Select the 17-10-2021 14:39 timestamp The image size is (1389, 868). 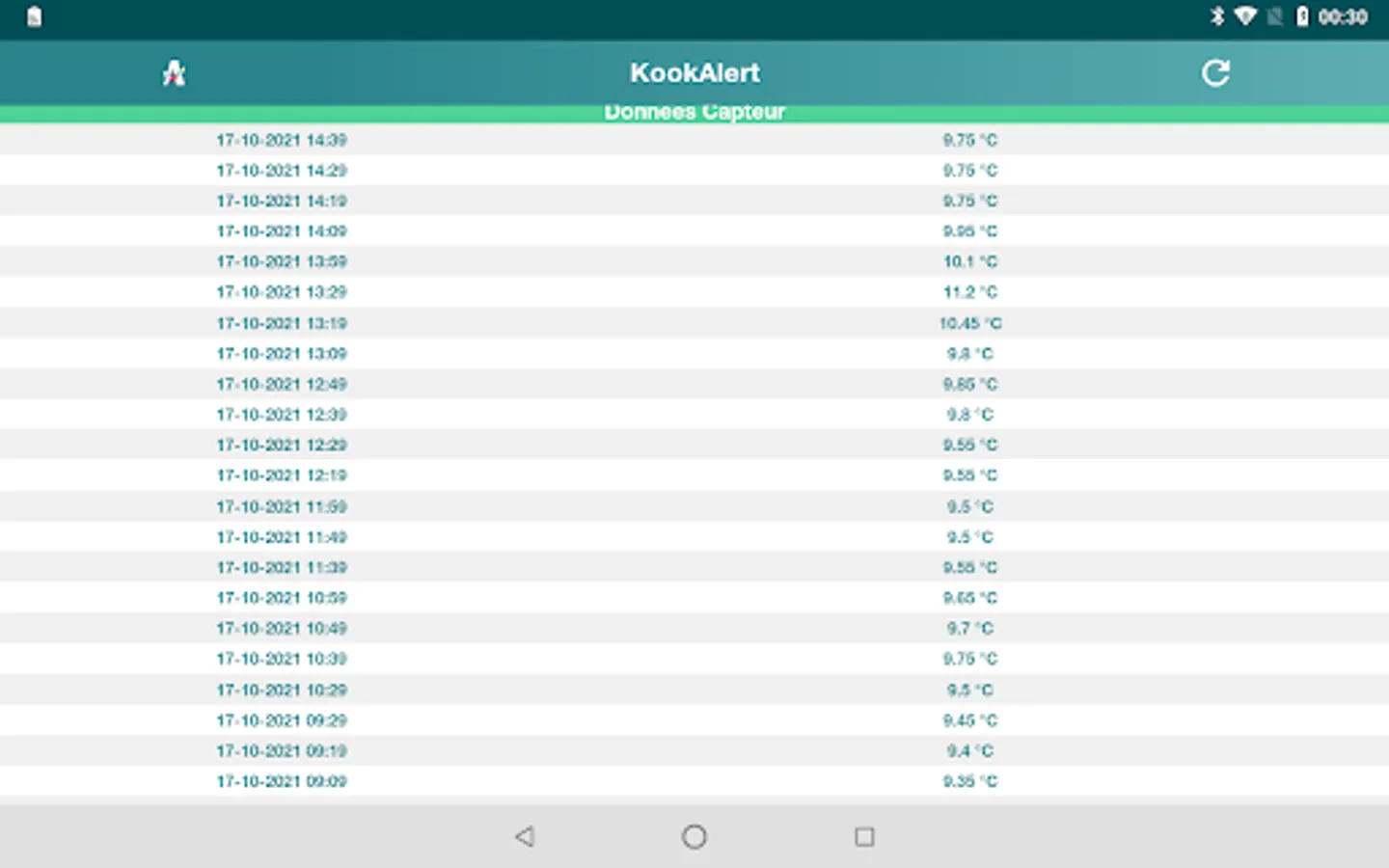(x=282, y=140)
